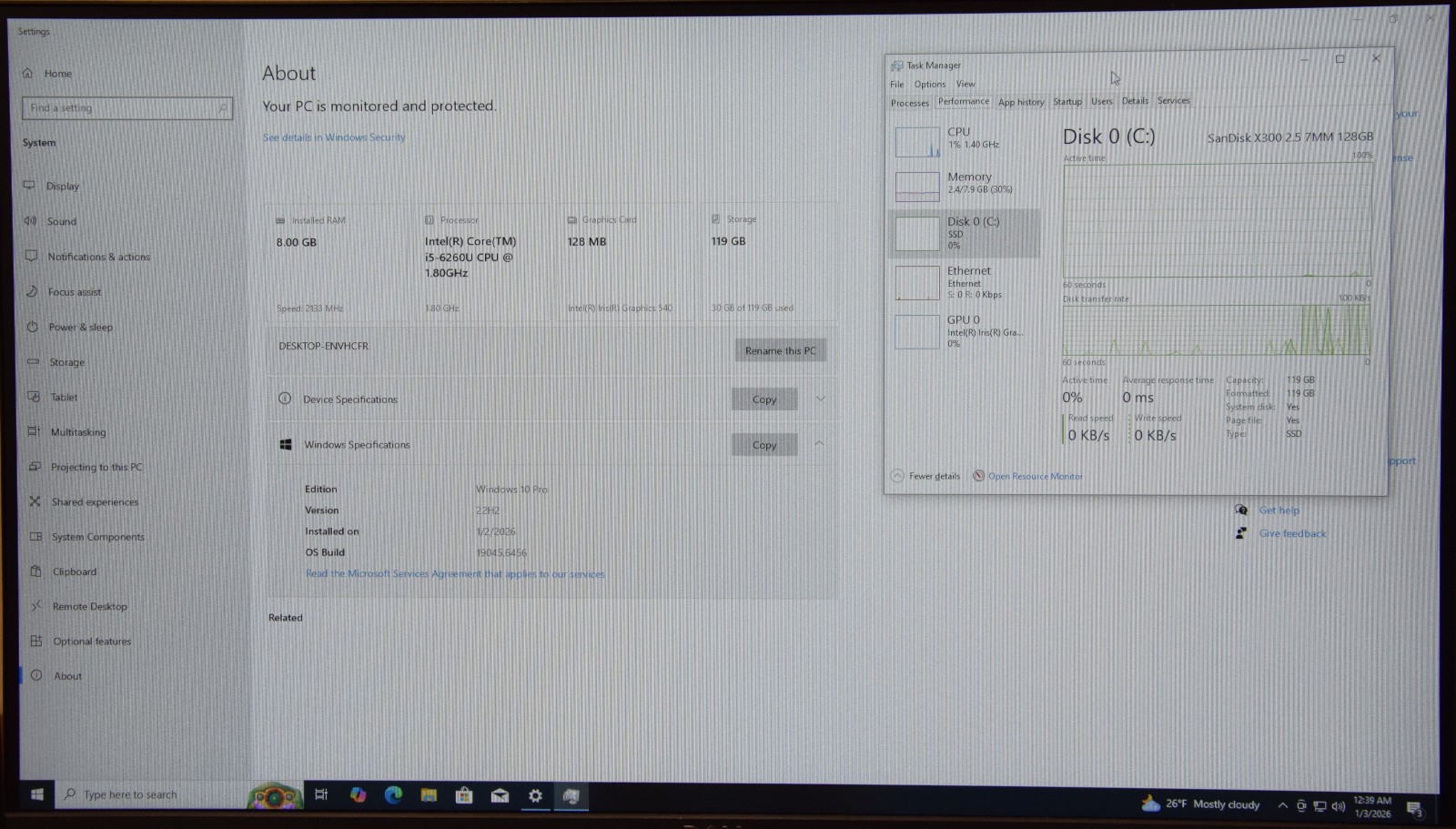Image resolution: width=1456 pixels, height=829 pixels.
Task: Switch to the Startup tab
Action: coord(1067,102)
